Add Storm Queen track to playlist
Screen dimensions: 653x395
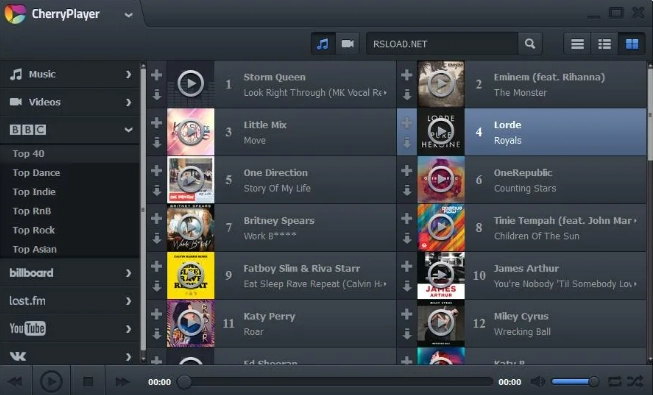[x=157, y=75]
